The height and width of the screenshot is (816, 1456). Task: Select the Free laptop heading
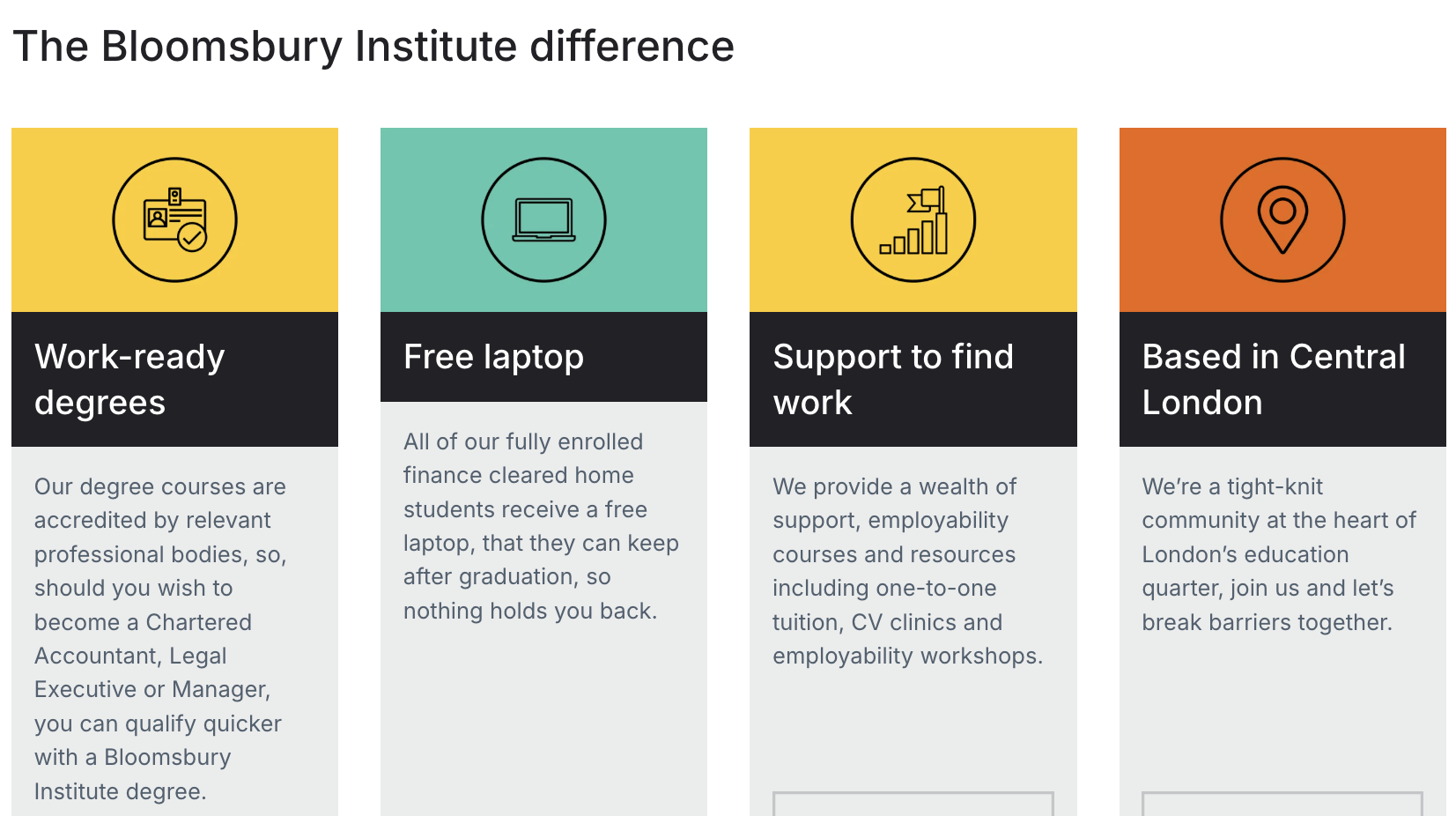tap(493, 357)
